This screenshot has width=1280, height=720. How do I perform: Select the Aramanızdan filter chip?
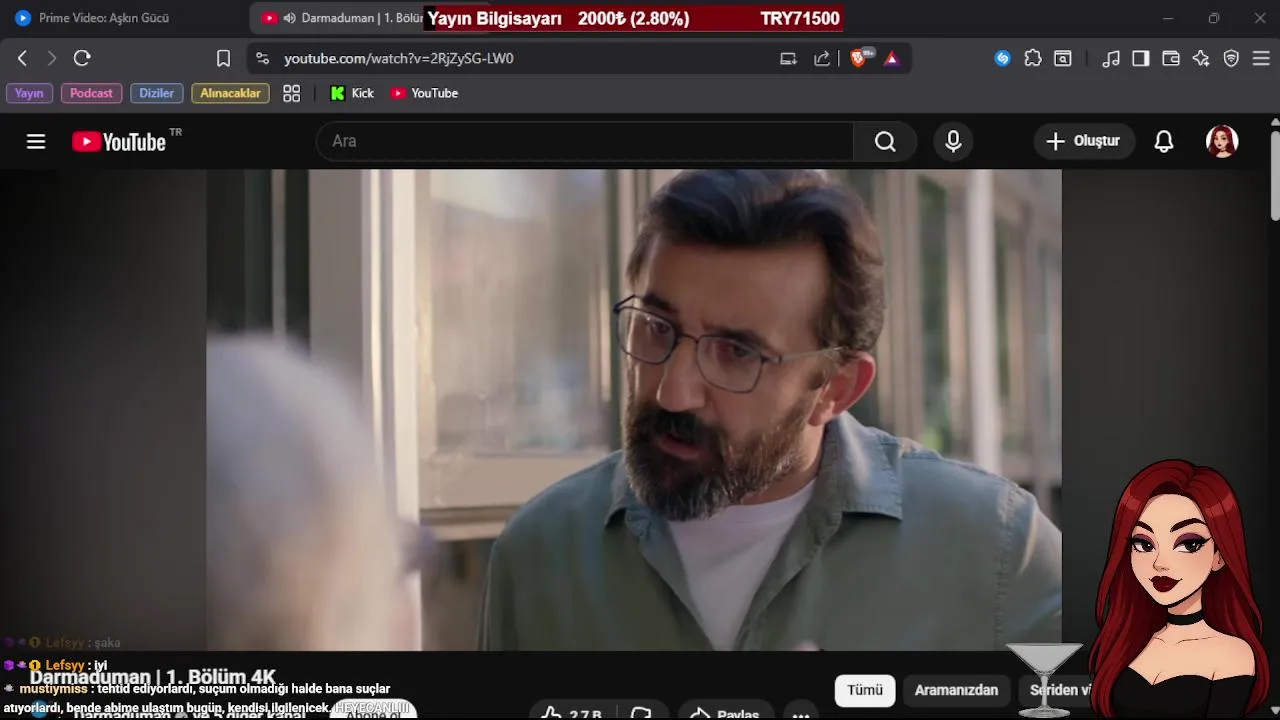coord(956,690)
